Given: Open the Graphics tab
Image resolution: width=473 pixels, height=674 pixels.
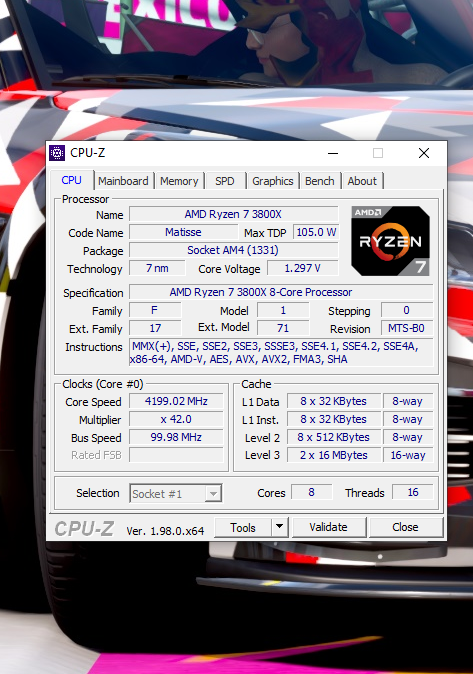Looking at the screenshot, I should point(273,181).
